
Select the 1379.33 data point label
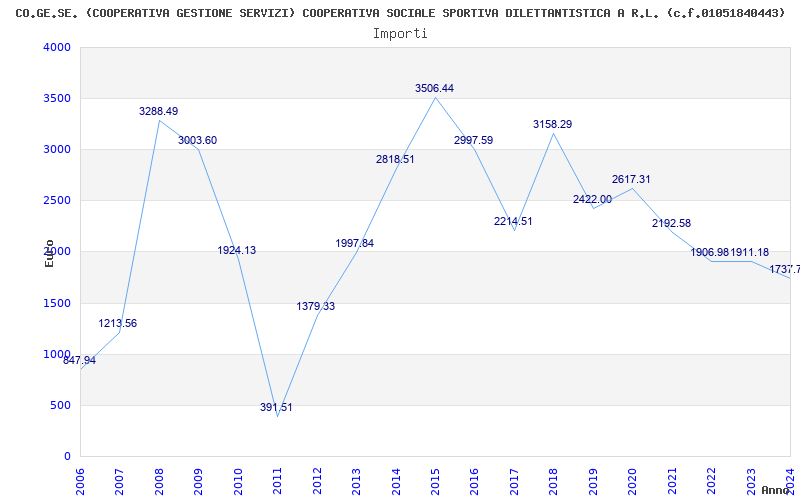pos(316,306)
